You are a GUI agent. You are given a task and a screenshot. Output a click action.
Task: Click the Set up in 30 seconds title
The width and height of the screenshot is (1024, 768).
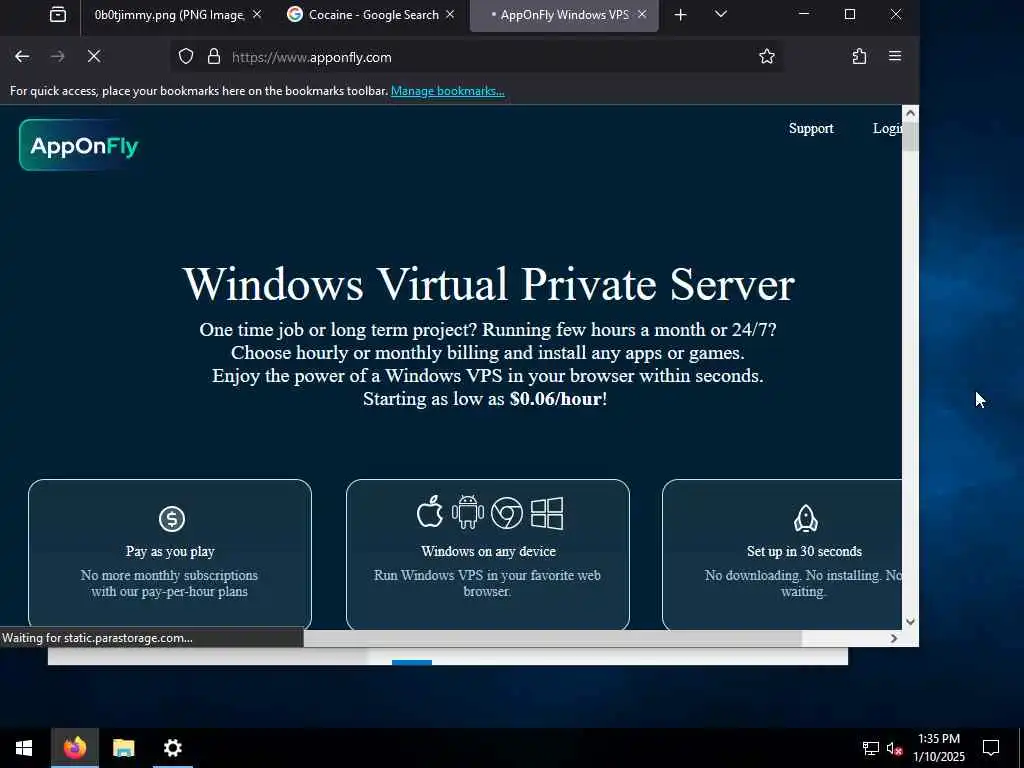[804, 551]
